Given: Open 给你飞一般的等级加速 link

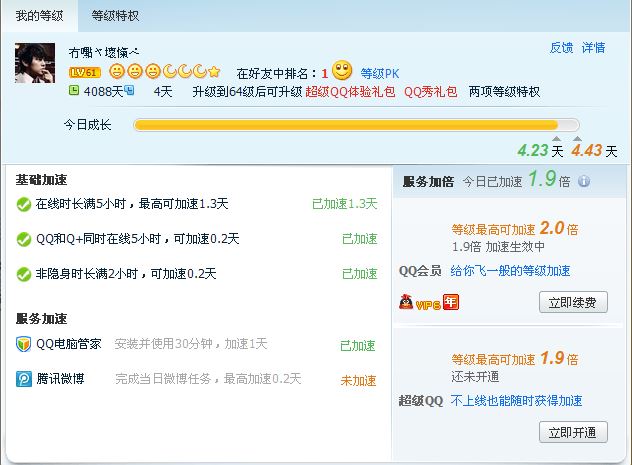Looking at the screenshot, I should (510, 271).
